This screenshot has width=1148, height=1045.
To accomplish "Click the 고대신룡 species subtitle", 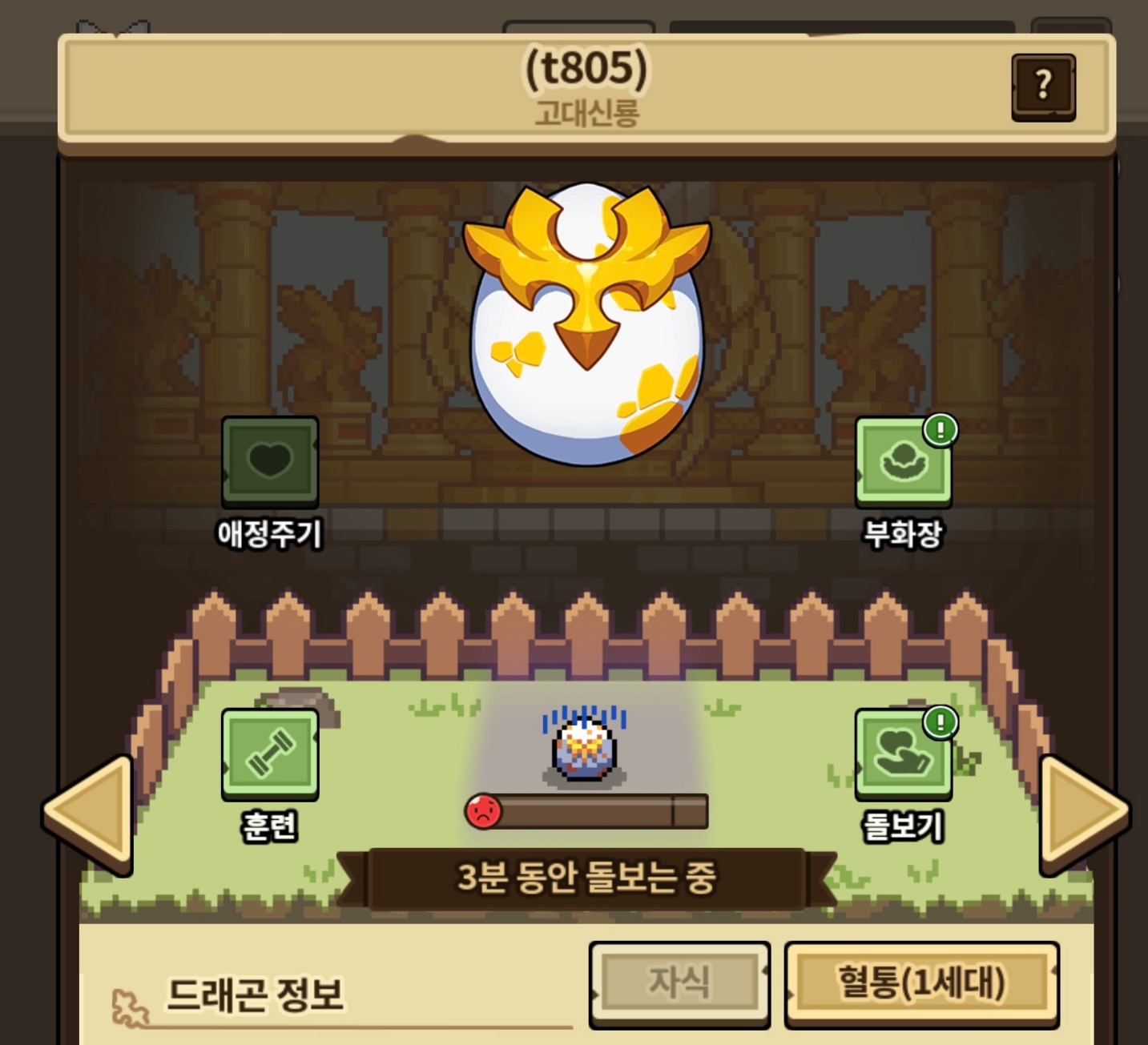I will click(x=586, y=113).
